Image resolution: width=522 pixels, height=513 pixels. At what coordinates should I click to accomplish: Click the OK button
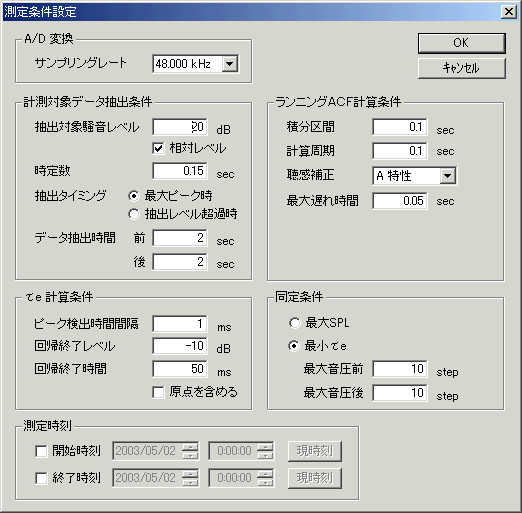click(462, 43)
